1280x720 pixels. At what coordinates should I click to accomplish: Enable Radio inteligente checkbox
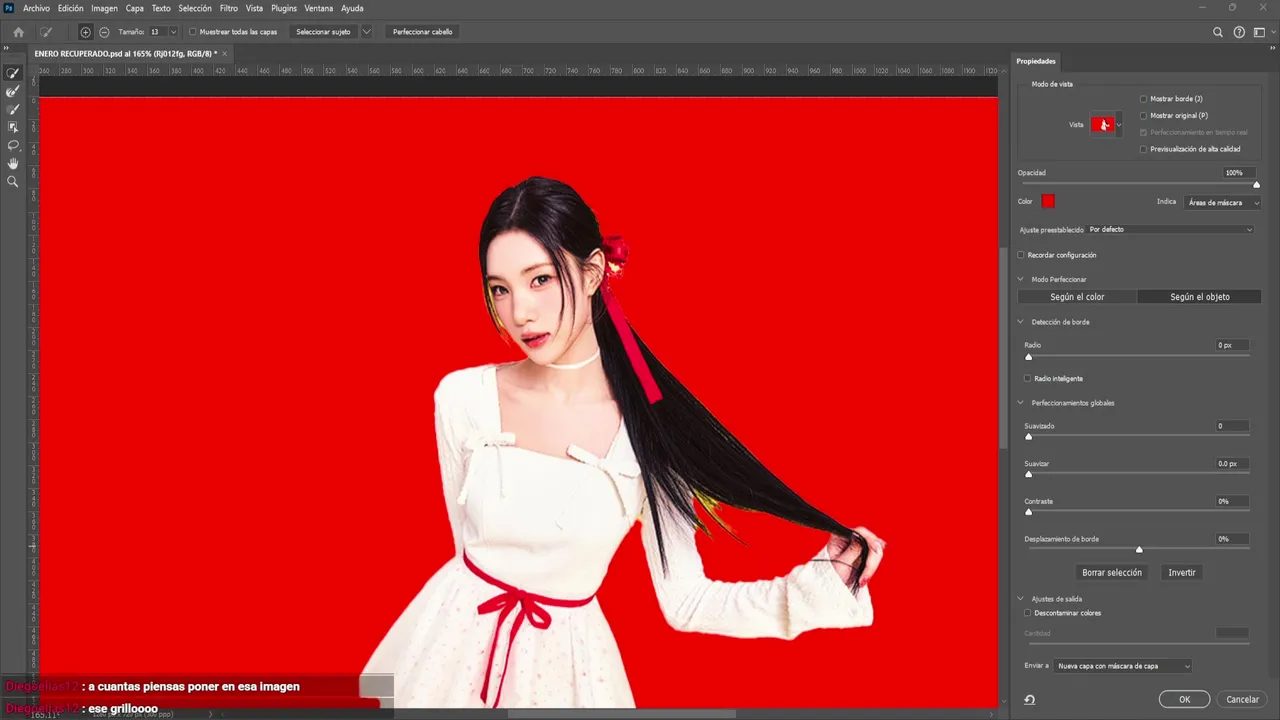coord(1028,379)
